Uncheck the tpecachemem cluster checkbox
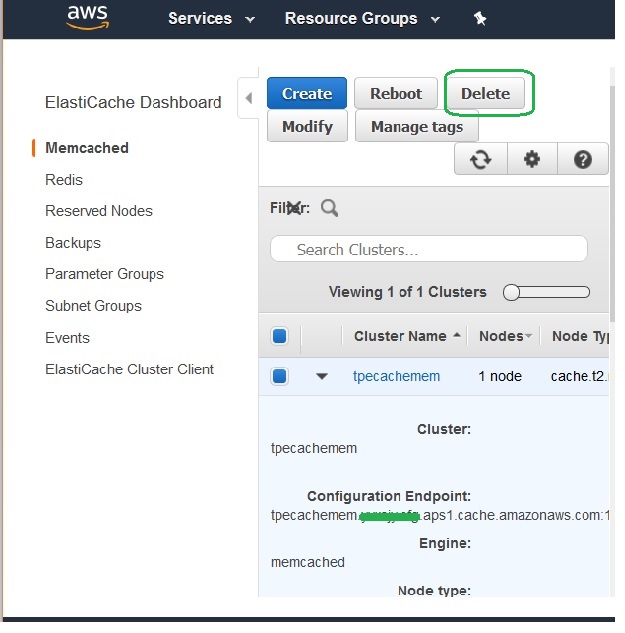 point(280,376)
